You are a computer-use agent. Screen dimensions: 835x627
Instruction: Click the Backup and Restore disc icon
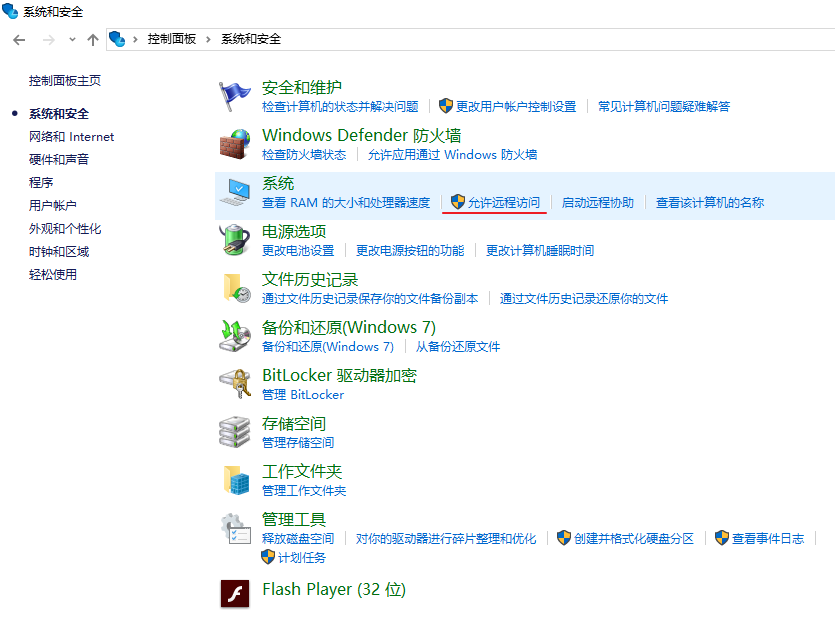pos(234,336)
